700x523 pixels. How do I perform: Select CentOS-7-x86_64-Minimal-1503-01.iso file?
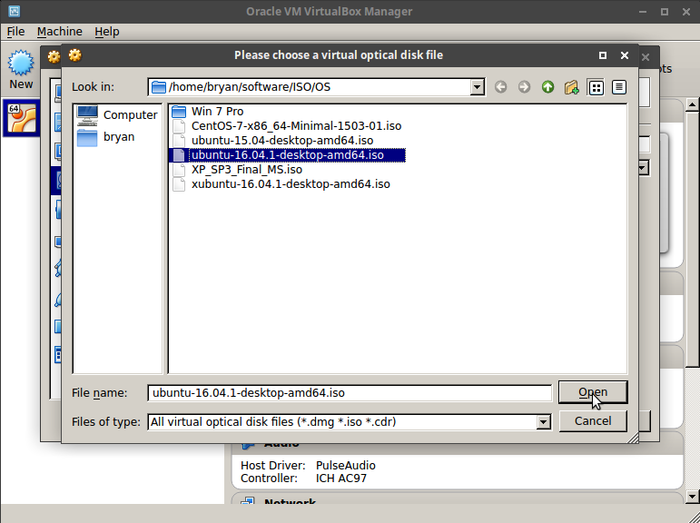(287, 126)
